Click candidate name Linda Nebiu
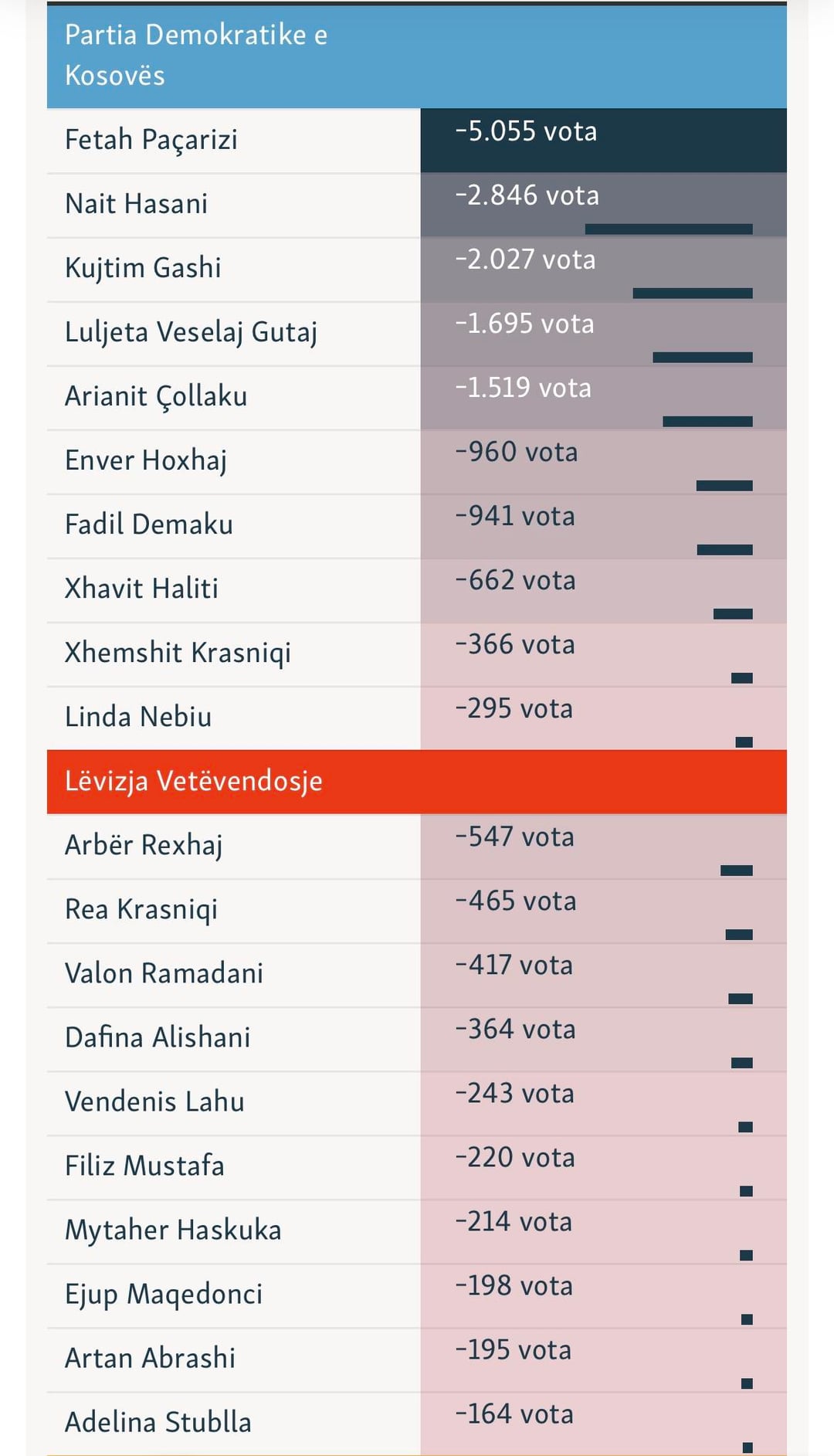Image resolution: width=834 pixels, height=1456 pixels. [138, 717]
